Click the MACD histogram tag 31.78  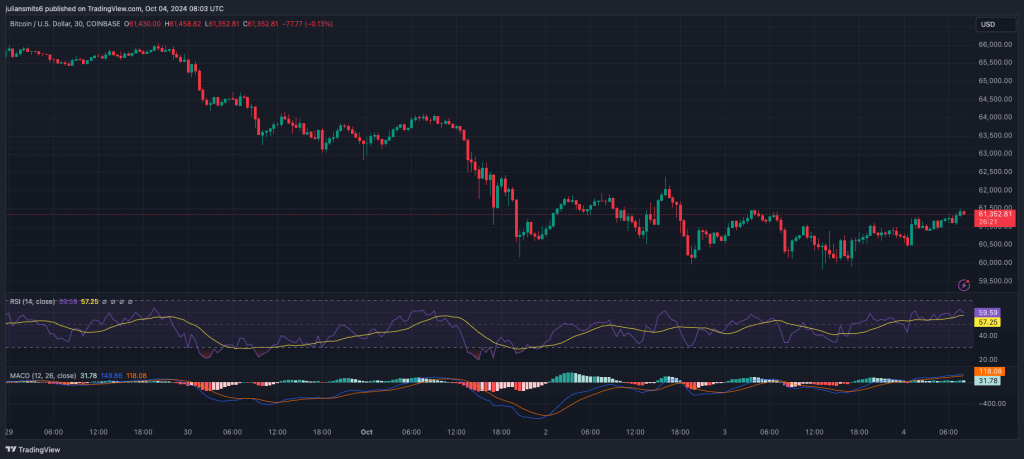tap(987, 380)
